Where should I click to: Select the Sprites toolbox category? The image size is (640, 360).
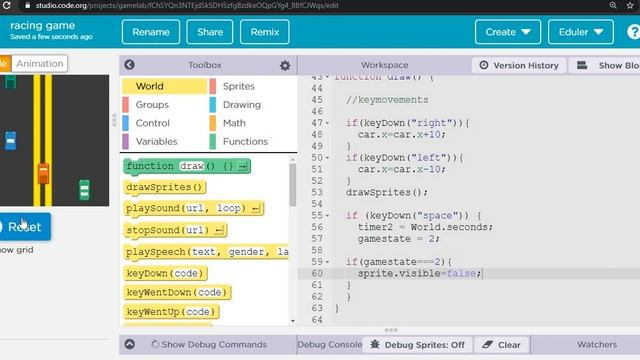pos(238,86)
